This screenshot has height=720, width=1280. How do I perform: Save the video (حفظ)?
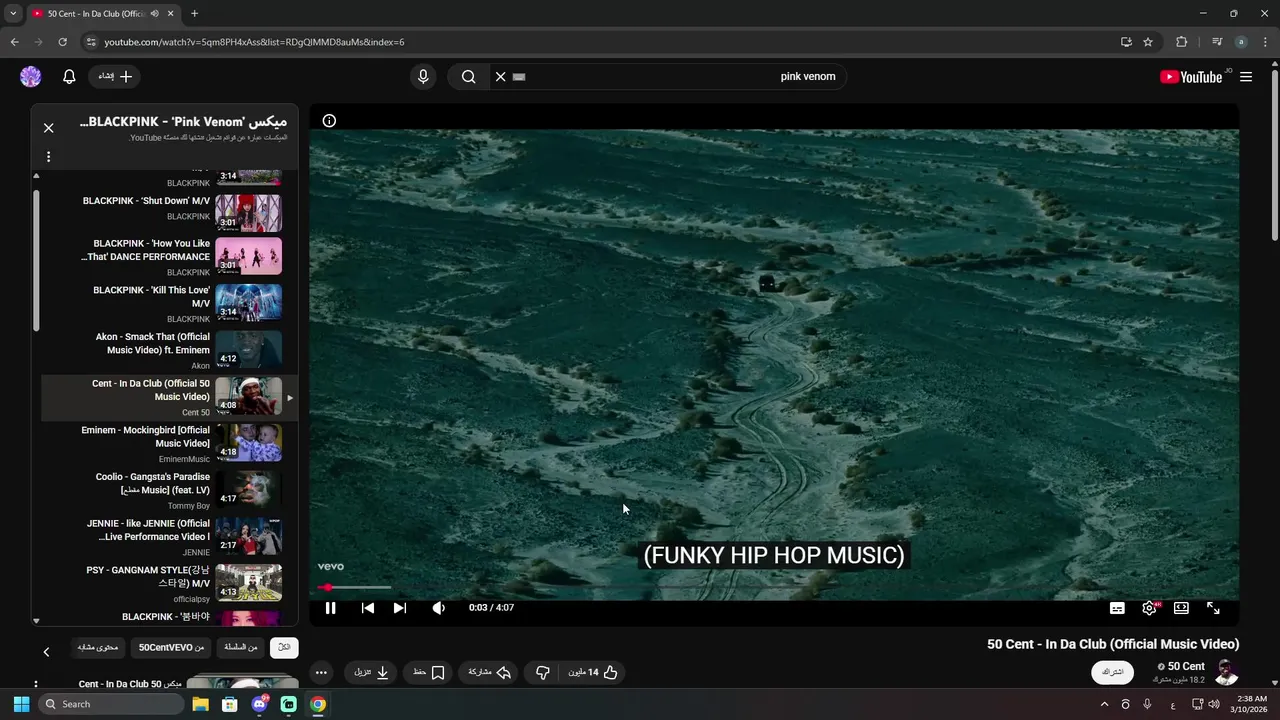click(x=428, y=673)
